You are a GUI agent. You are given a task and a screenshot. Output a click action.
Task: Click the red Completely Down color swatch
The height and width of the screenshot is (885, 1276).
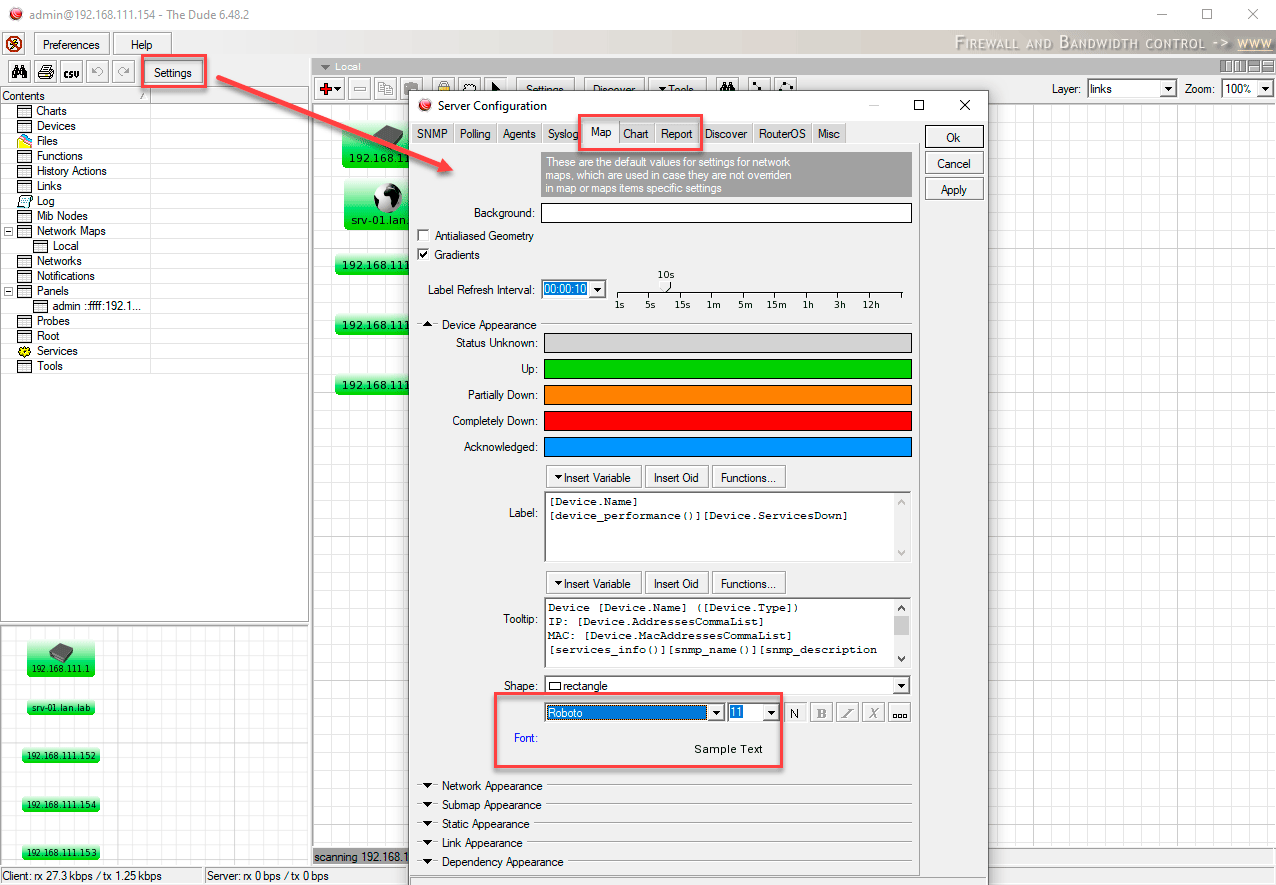(x=727, y=421)
